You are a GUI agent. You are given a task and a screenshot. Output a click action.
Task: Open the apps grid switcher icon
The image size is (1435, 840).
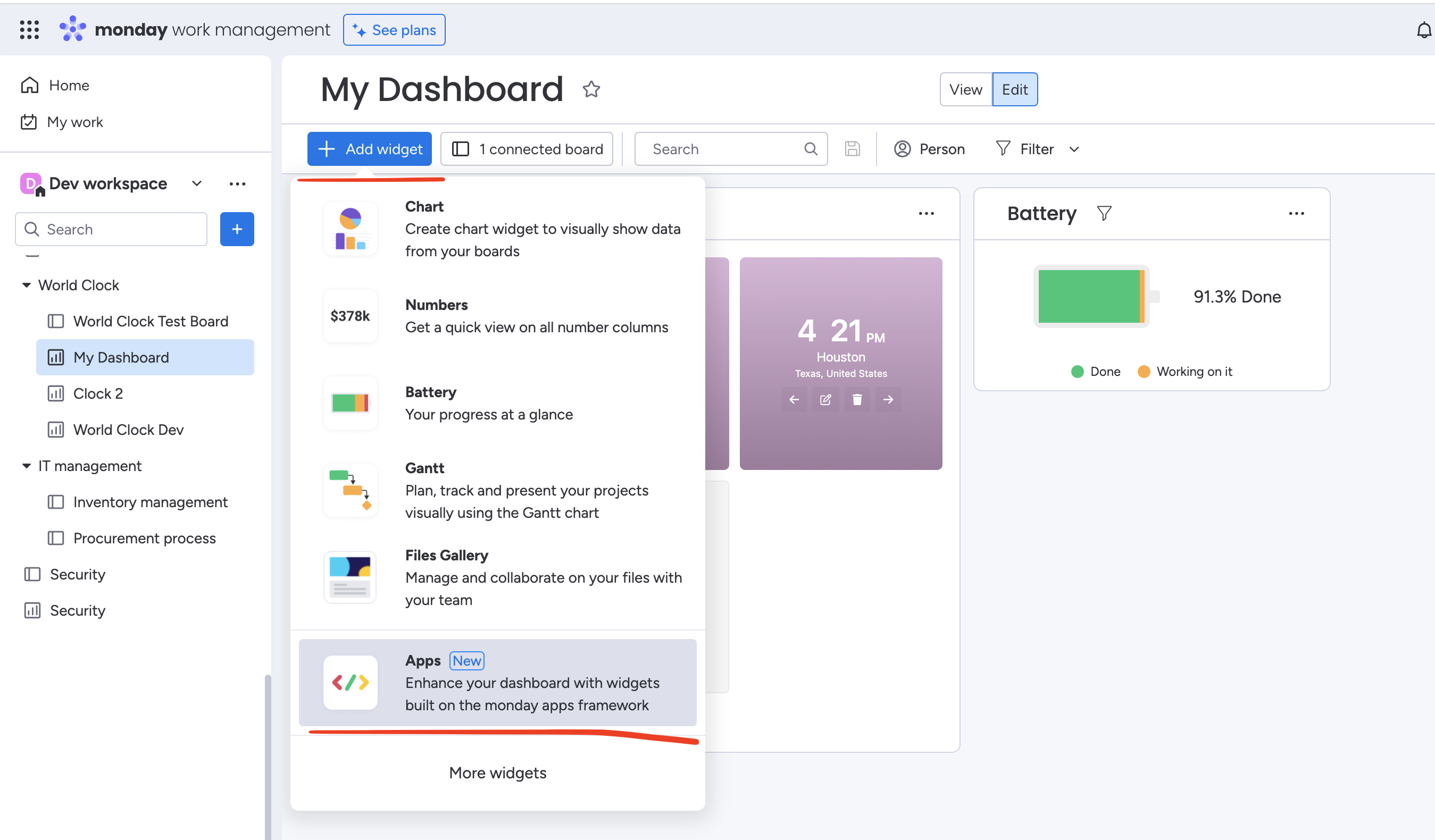pos(29,30)
